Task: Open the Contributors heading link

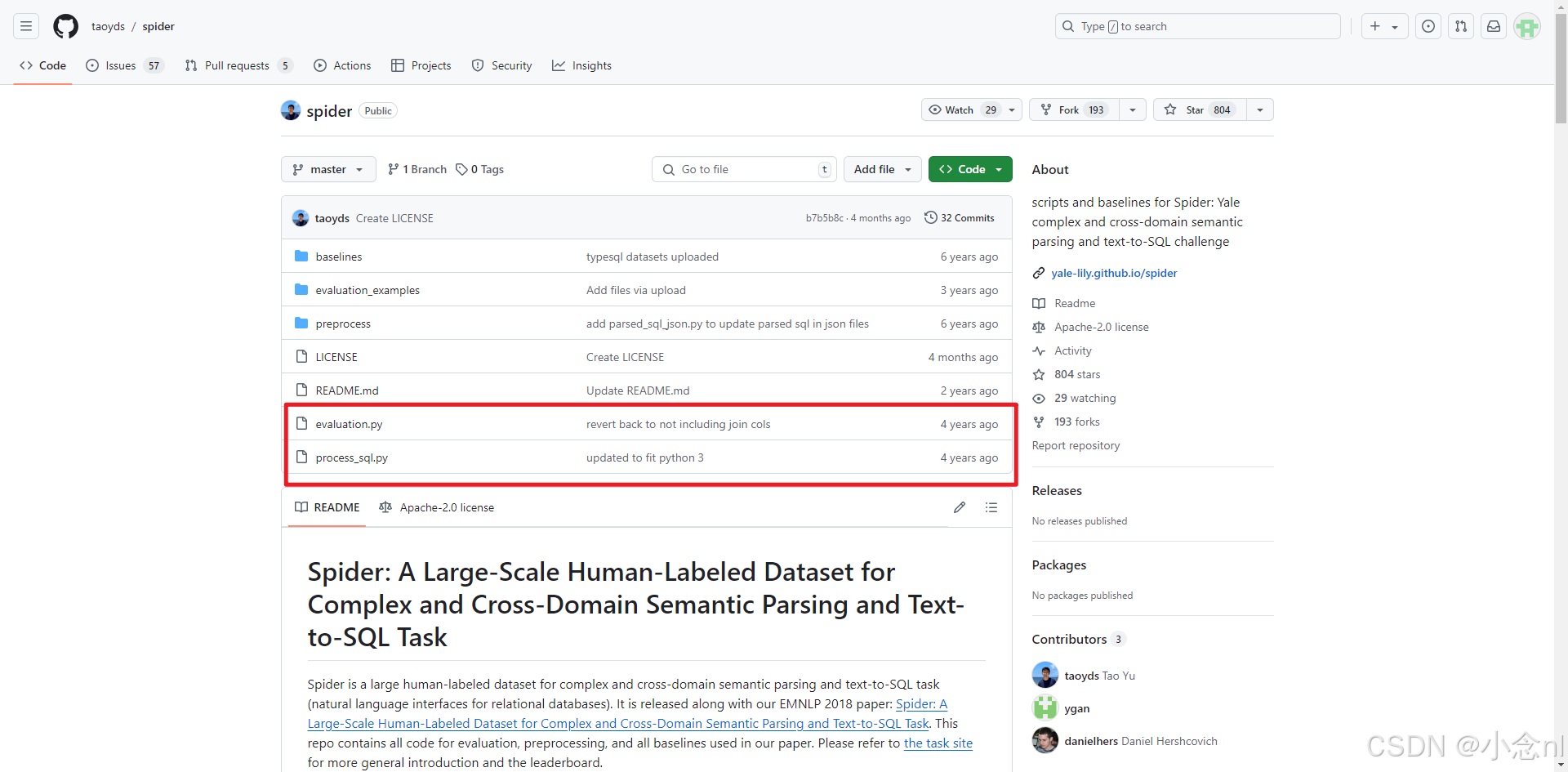Action: tap(1079, 639)
